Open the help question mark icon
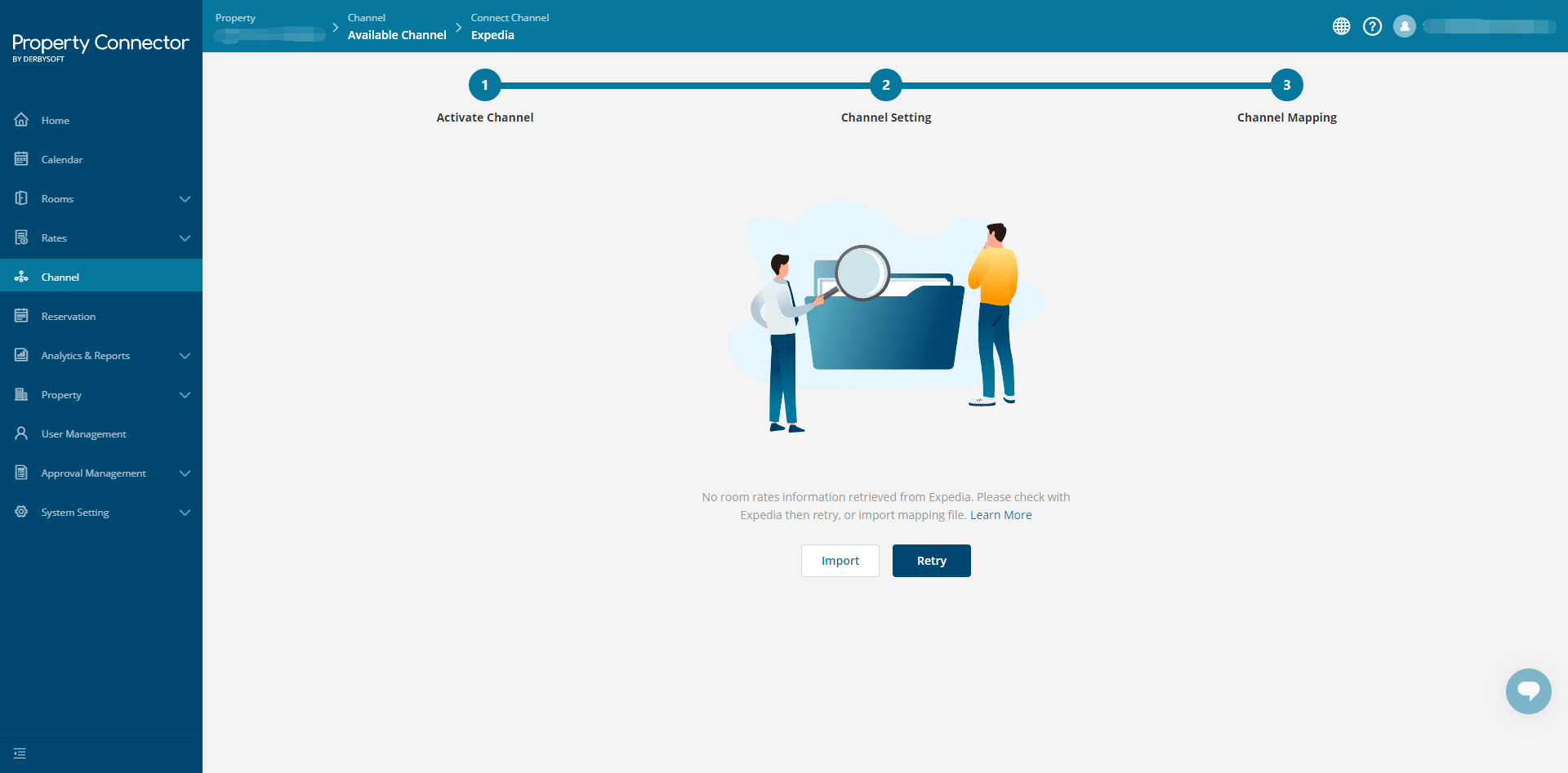The width and height of the screenshot is (1568, 773). click(1373, 26)
